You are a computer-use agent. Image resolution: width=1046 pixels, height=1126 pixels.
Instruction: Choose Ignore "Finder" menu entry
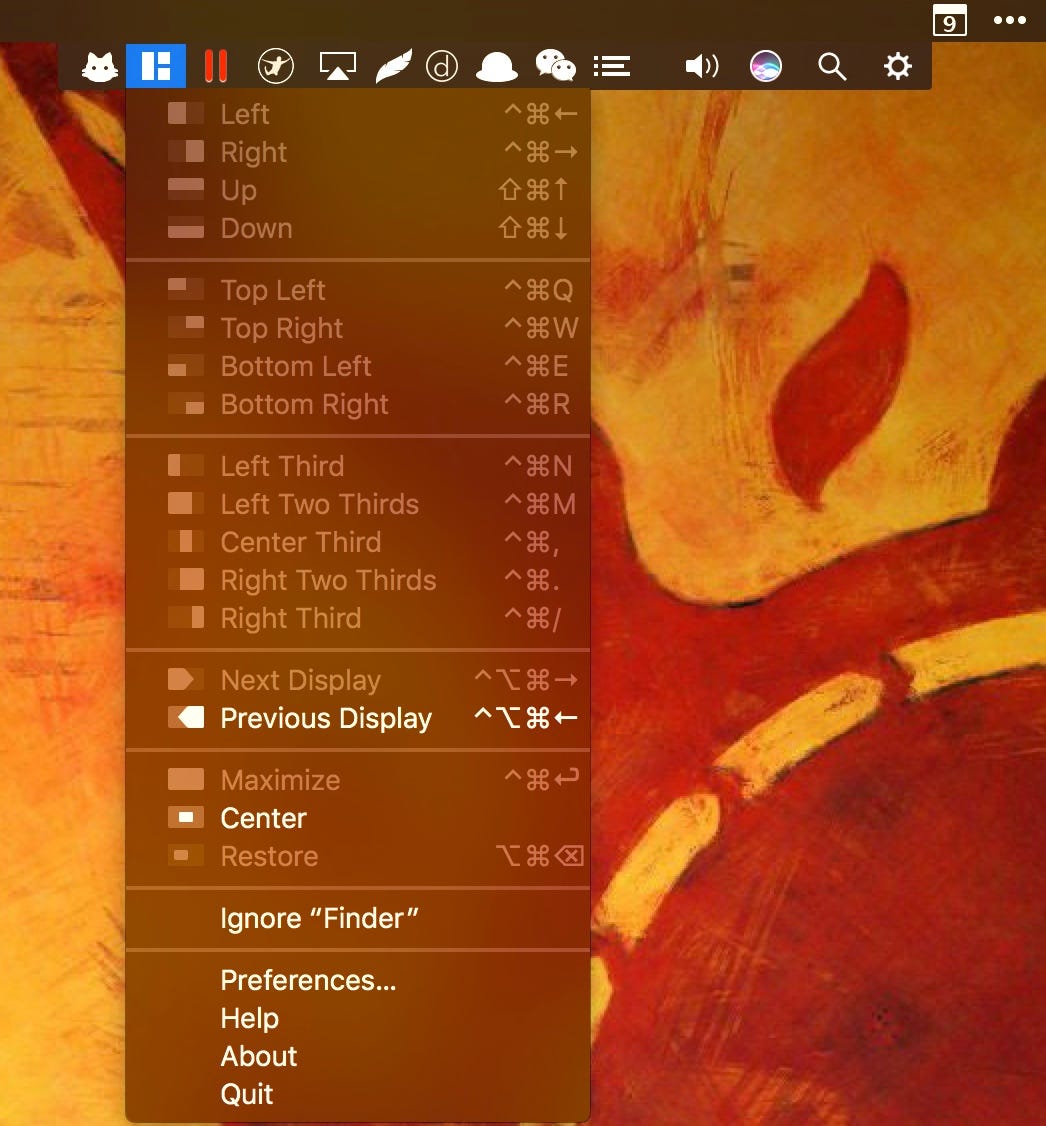pos(358,918)
